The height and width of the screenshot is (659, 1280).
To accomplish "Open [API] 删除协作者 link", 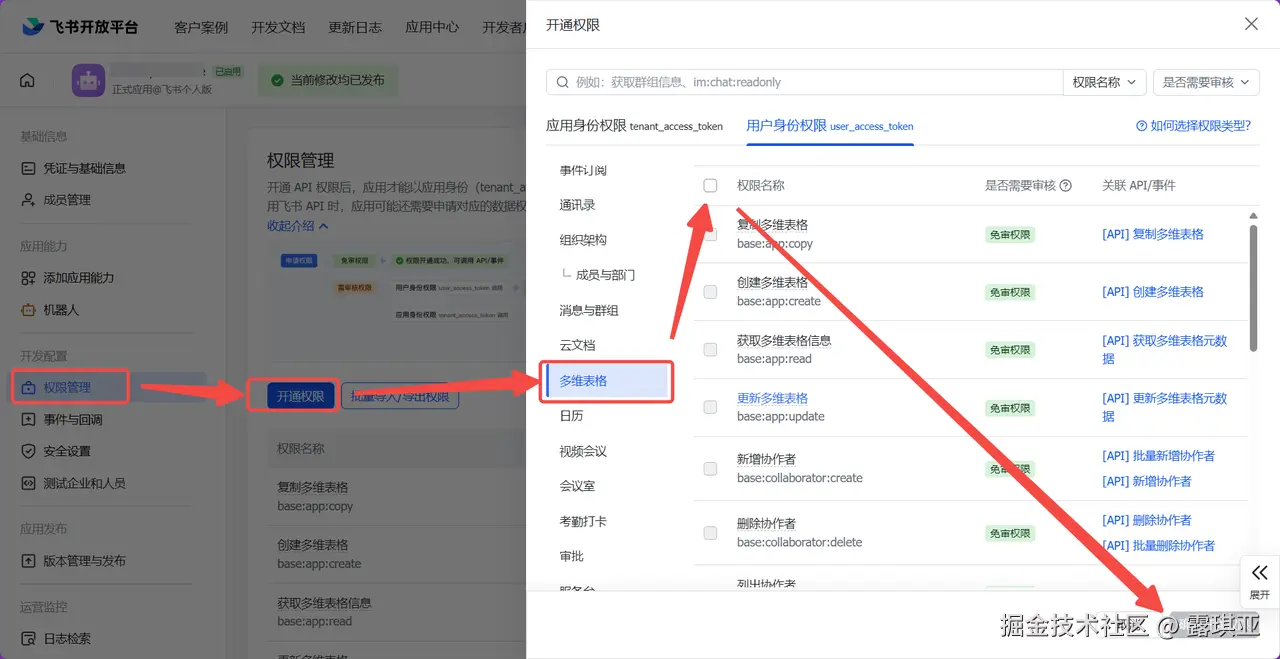I will pos(1147,520).
